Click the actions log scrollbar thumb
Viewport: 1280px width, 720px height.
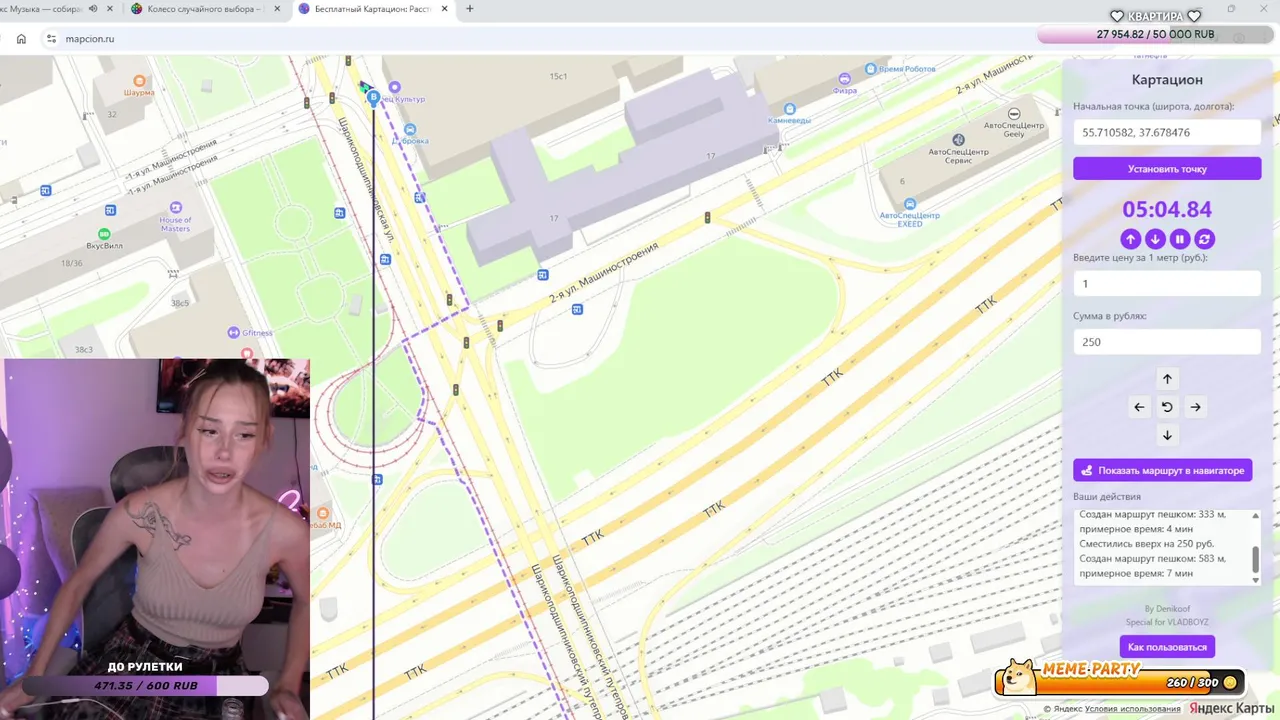(x=1256, y=560)
